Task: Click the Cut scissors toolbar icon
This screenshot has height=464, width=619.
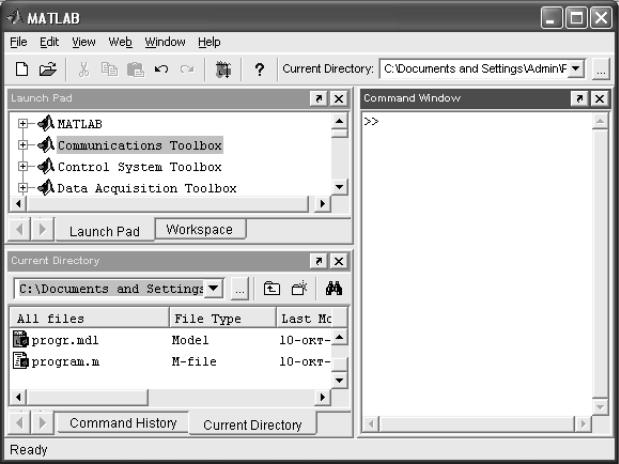Action: (x=83, y=70)
